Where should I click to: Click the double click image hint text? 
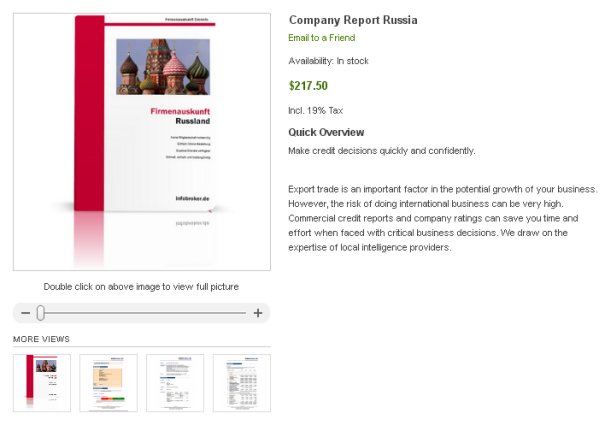141,287
